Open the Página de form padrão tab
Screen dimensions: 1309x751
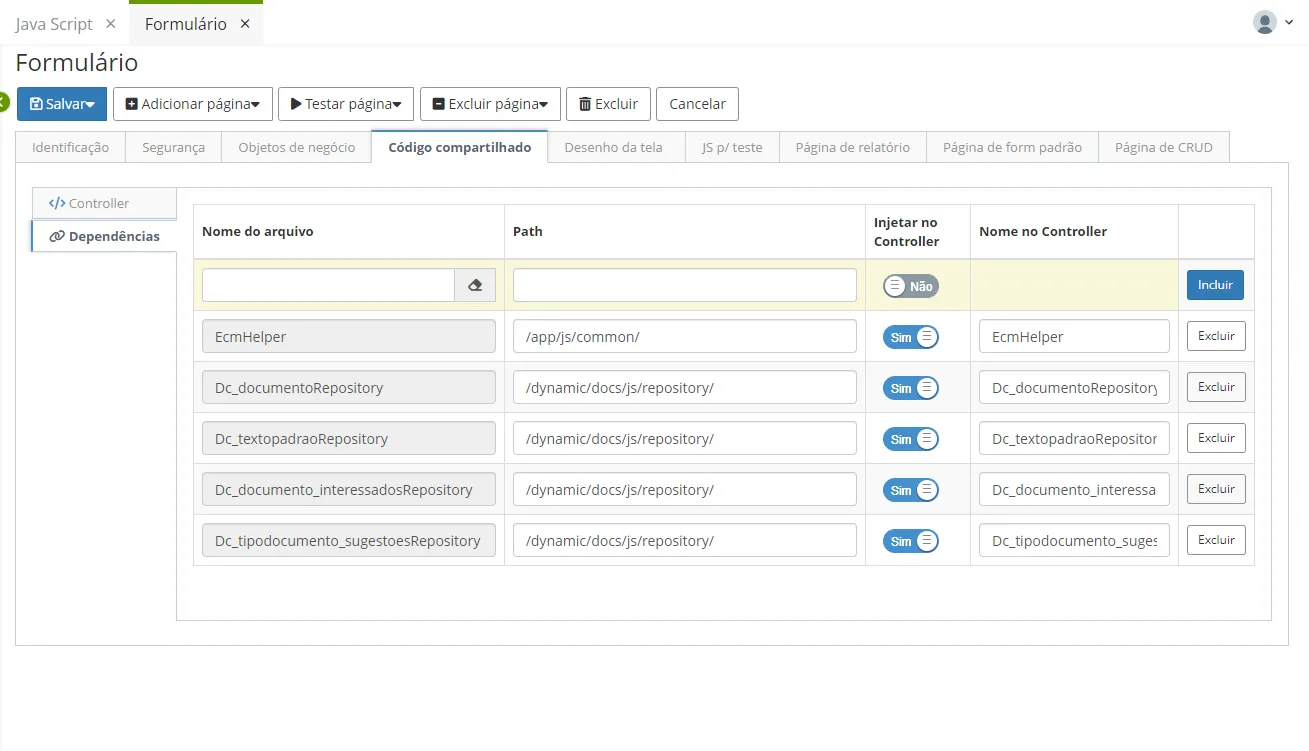1012,147
